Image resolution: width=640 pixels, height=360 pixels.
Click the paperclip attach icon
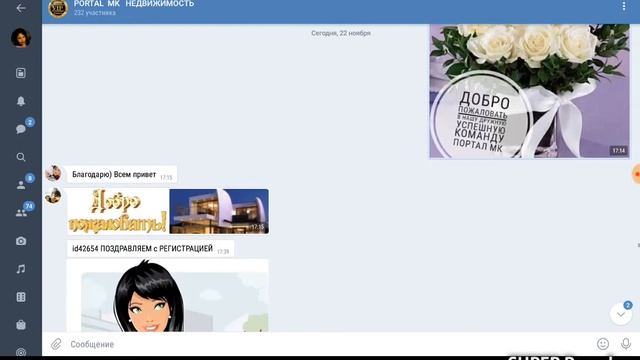pos(56,344)
